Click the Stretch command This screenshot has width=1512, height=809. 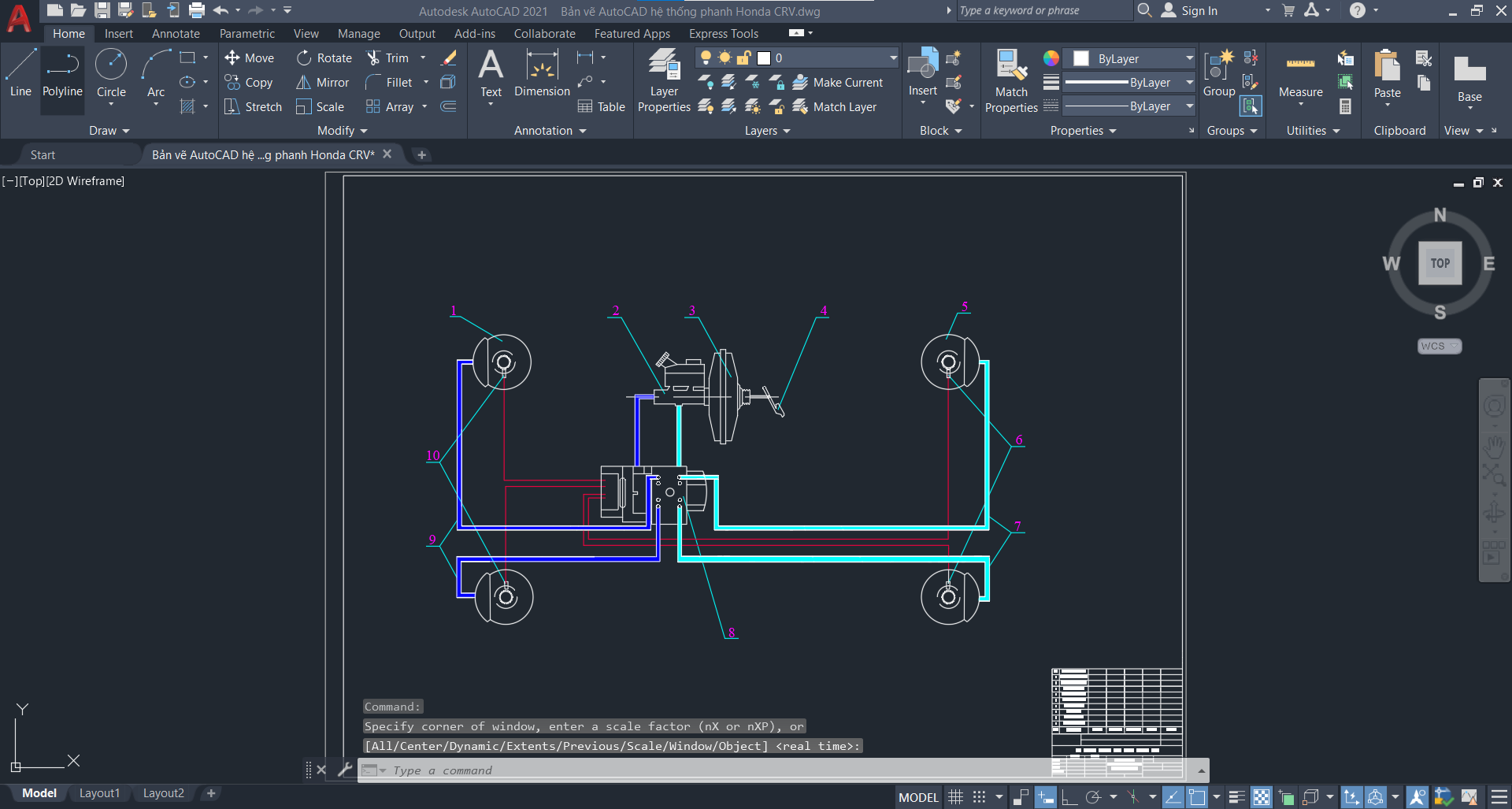253,107
